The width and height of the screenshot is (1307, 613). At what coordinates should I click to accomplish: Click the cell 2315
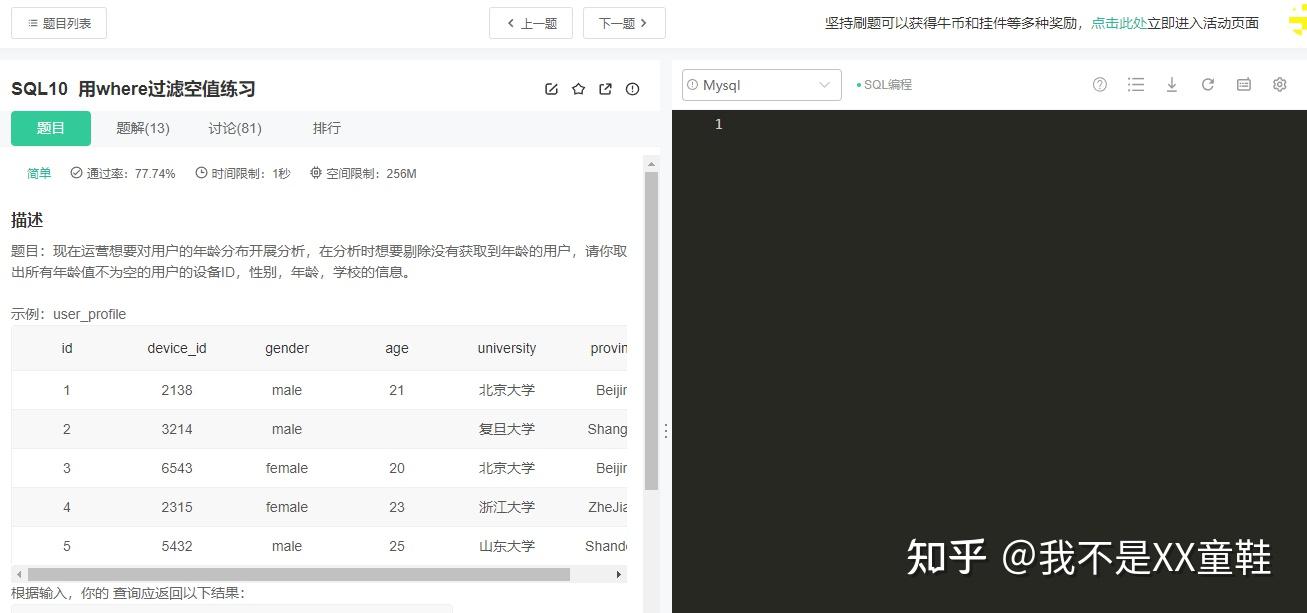177,507
